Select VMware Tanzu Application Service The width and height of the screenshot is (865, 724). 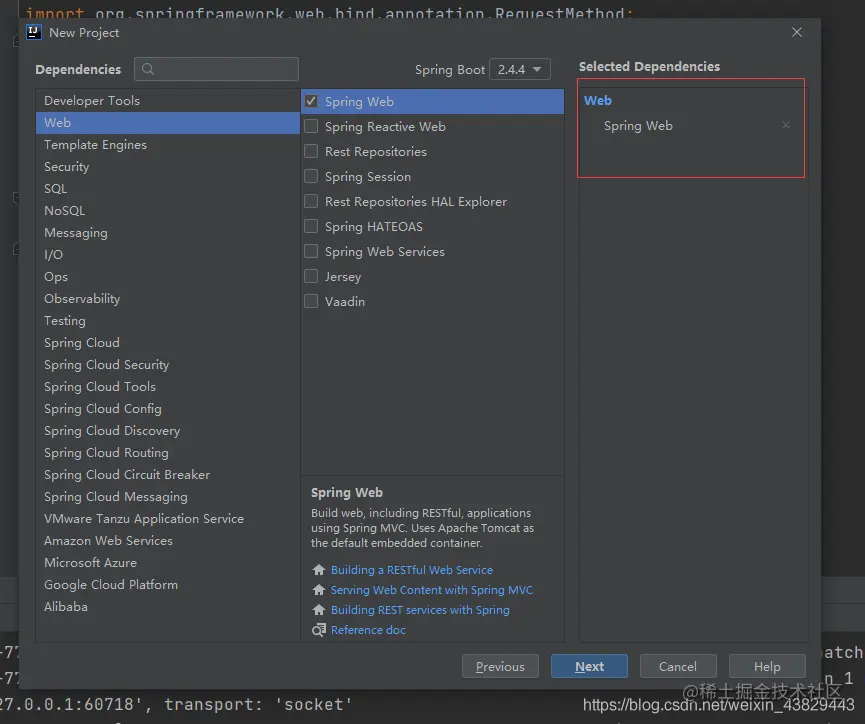(x=168, y=519)
